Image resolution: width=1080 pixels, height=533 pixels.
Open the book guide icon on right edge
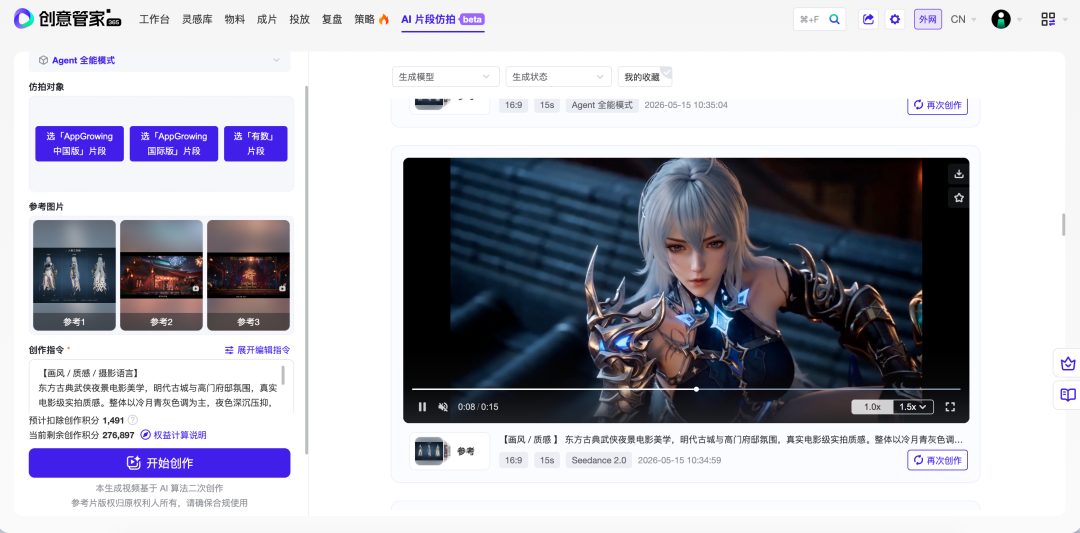[x=1068, y=395]
